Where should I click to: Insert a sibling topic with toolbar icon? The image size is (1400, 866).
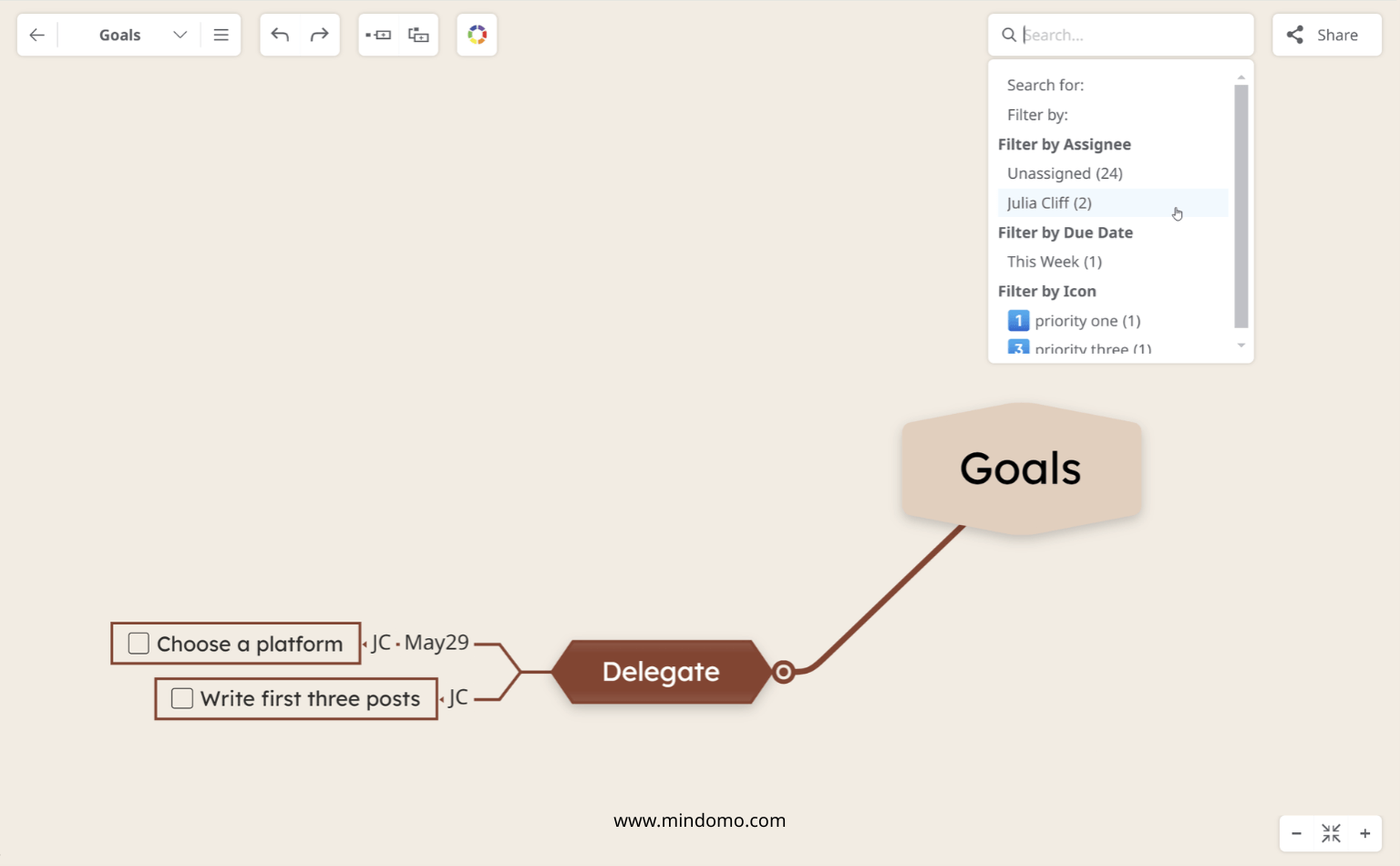[x=378, y=35]
